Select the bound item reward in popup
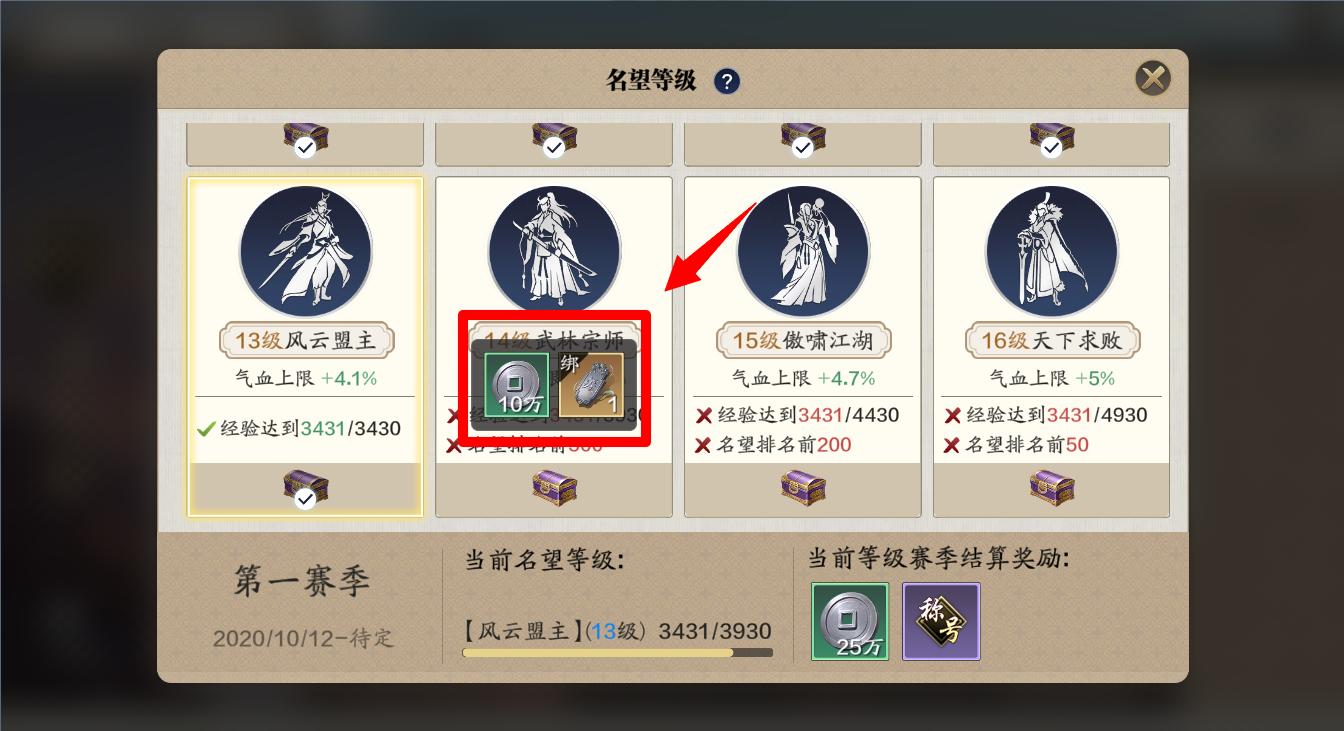Viewport: 1344px width, 731px height. [591, 385]
